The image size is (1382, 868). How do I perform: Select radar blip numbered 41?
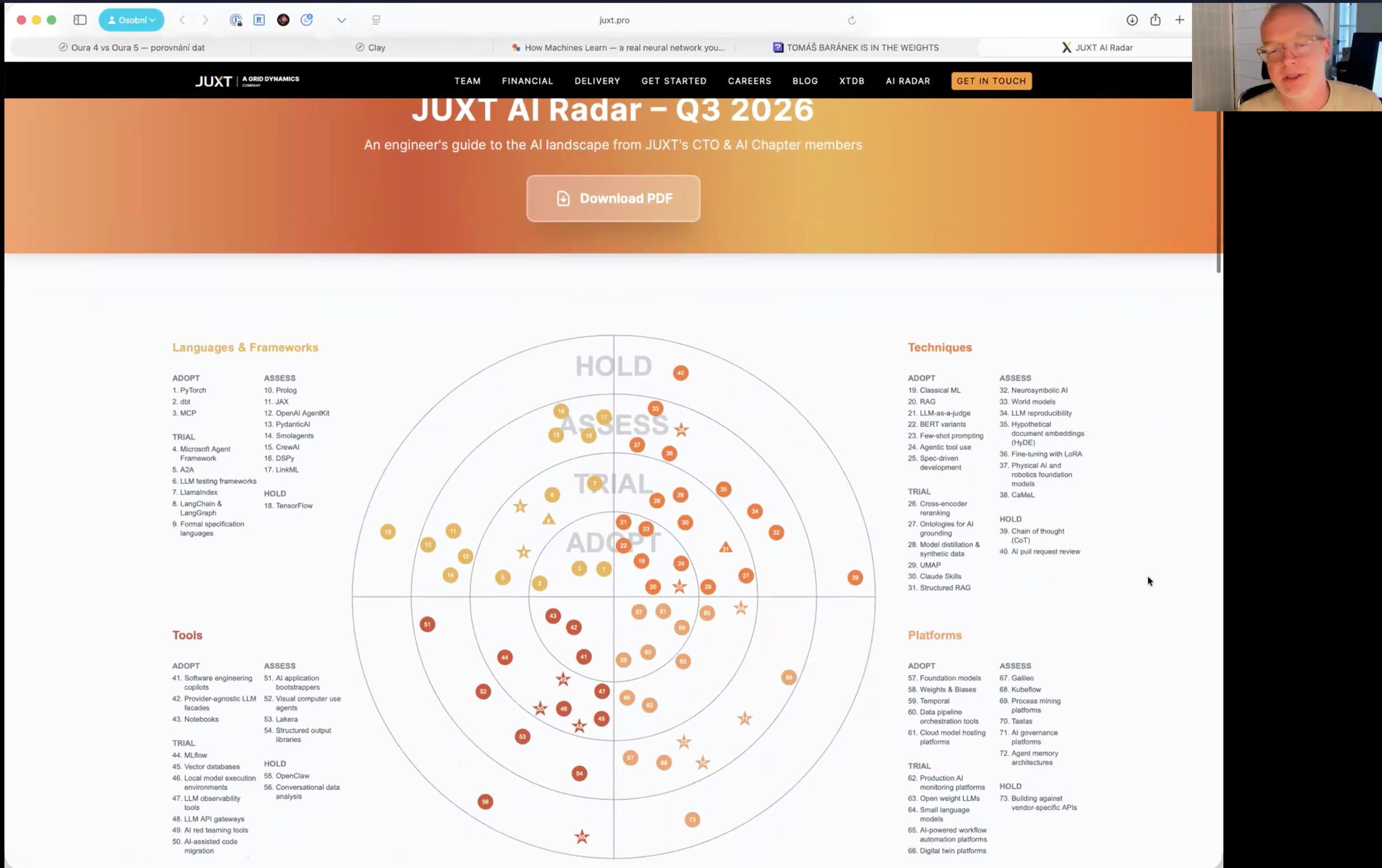[584, 657]
